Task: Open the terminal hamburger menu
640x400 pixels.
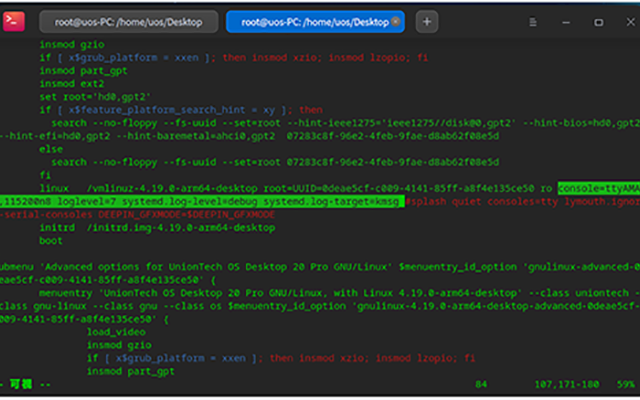Action: tap(534, 20)
